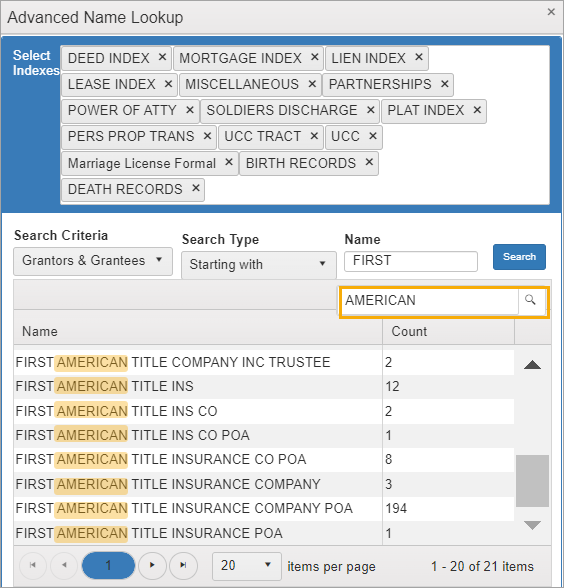Image resolution: width=564 pixels, height=588 pixels.
Task: Remove the UCC TRACT tag
Action: click(314, 136)
